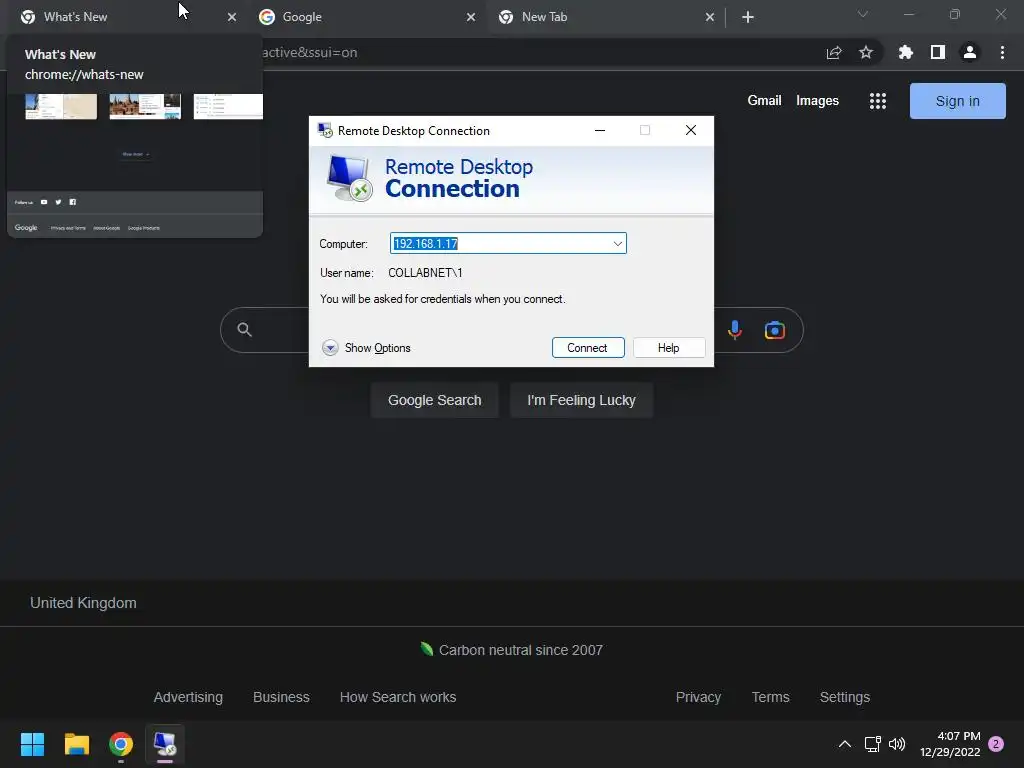Open volume tray icon
Image resolution: width=1024 pixels, height=768 pixels.
tap(897, 744)
